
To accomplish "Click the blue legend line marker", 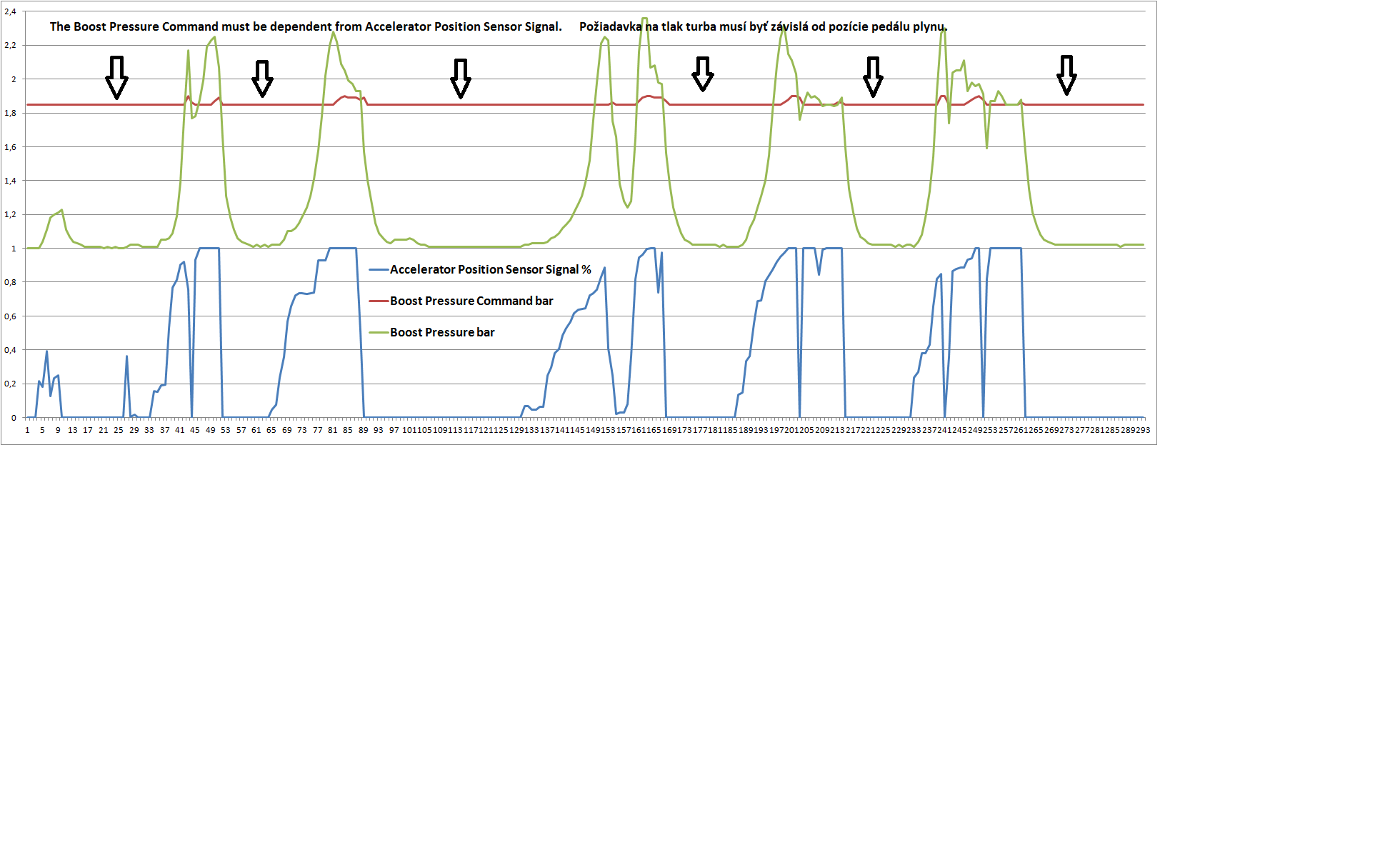I will tap(379, 270).
